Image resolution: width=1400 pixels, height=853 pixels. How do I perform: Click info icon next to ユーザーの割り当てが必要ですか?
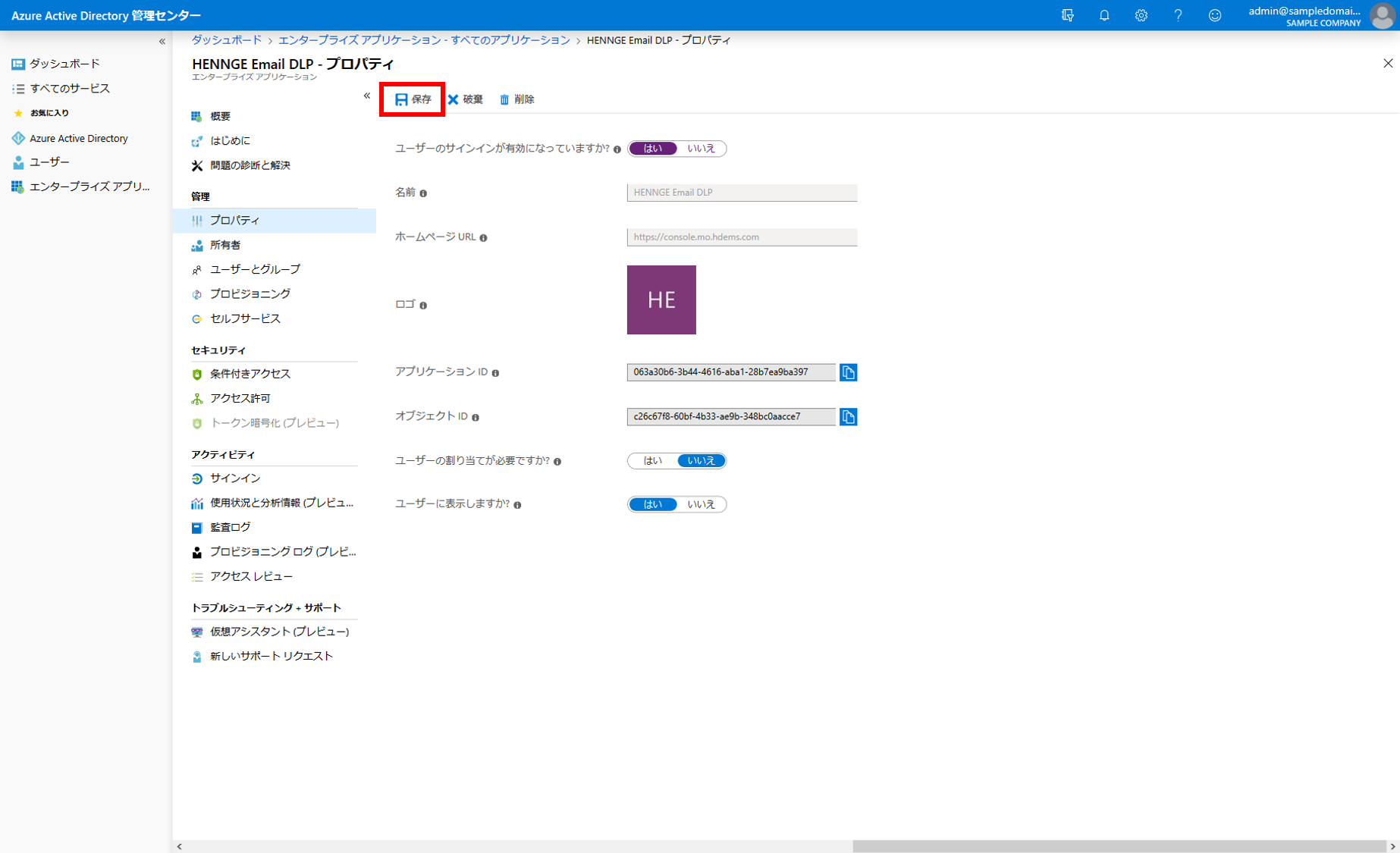(x=557, y=462)
